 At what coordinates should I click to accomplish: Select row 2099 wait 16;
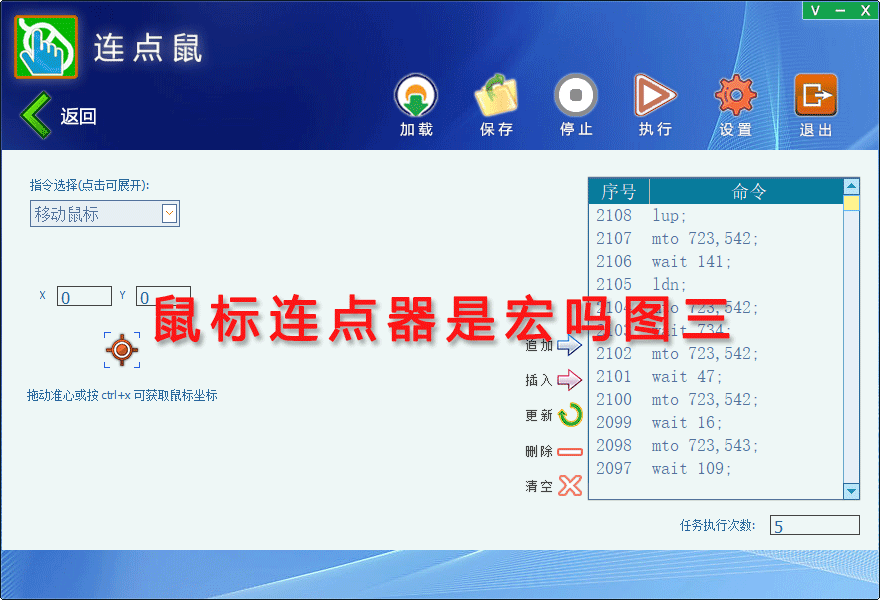point(716,423)
